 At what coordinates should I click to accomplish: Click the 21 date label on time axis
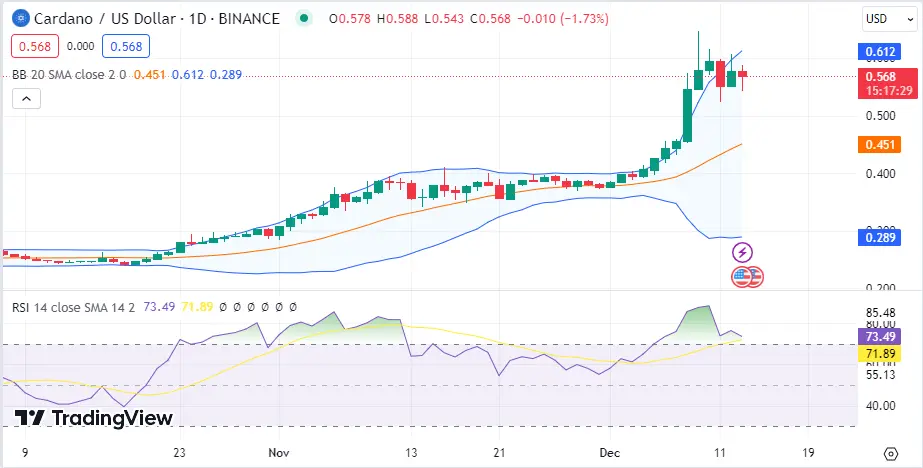coord(499,453)
